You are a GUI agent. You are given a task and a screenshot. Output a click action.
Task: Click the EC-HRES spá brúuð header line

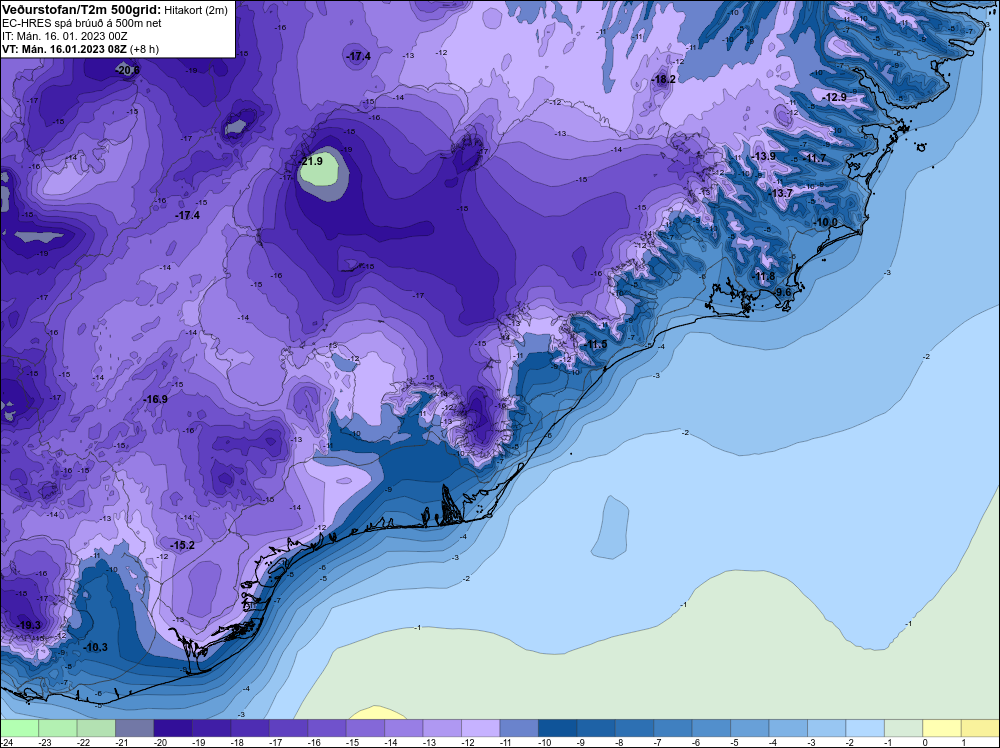point(82,23)
